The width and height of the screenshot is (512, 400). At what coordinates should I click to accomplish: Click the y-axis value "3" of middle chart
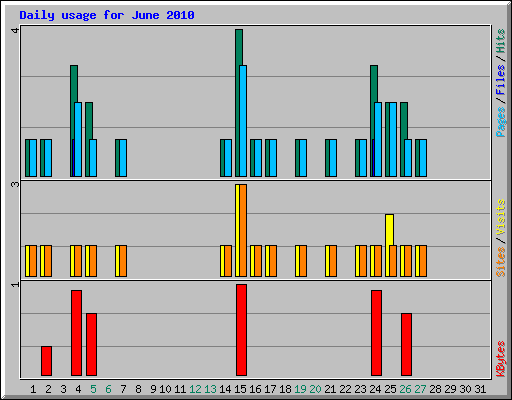(x=15, y=184)
